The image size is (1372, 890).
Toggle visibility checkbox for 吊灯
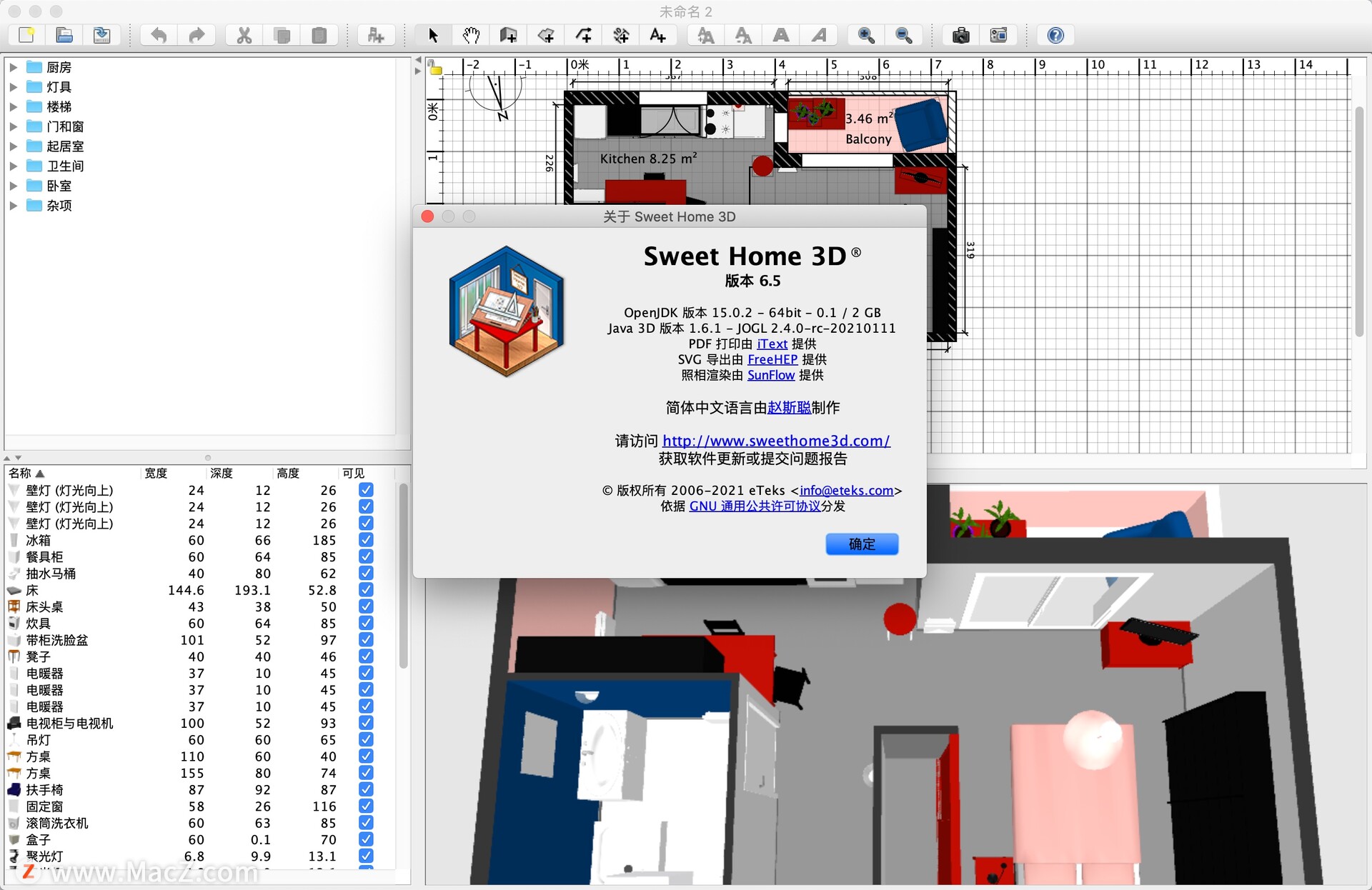[366, 739]
